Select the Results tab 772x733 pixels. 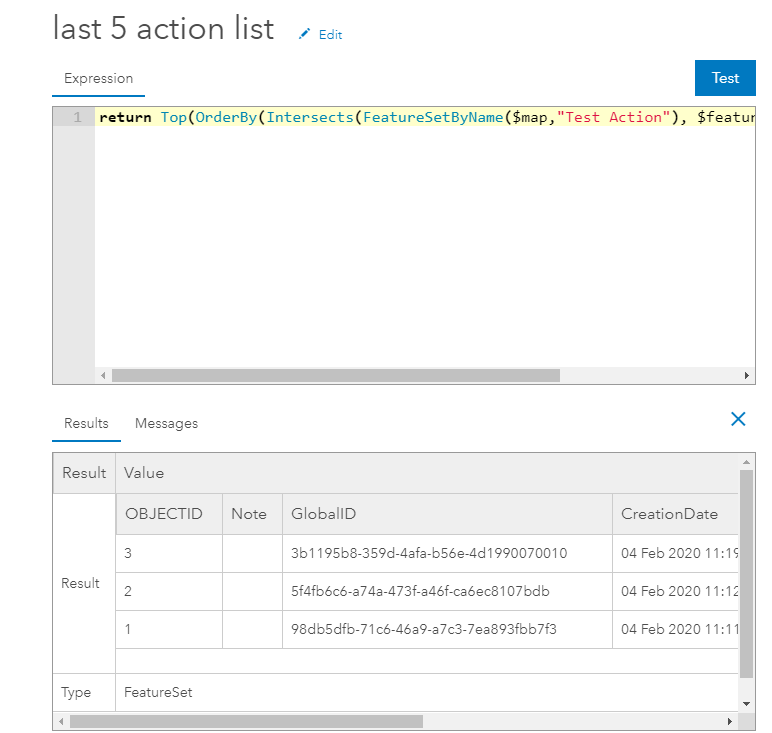(x=86, y=423)
